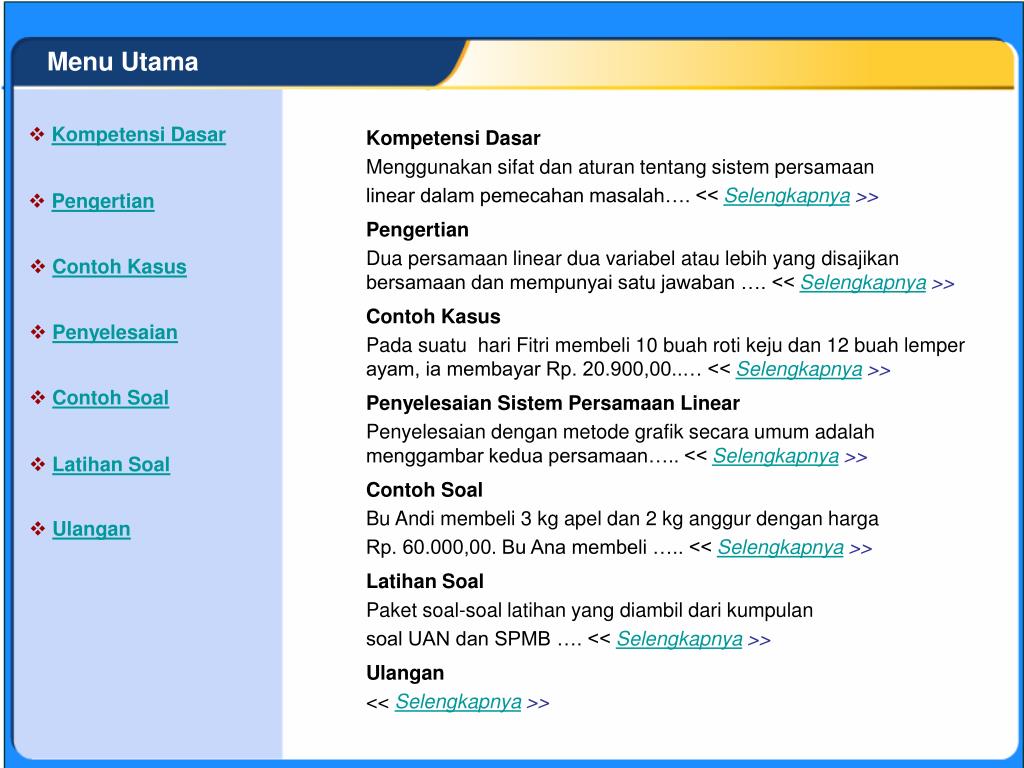The image size is (1024, 768).
Task: Click text line starting Dua persamaan linear
Action: (633, 259)
